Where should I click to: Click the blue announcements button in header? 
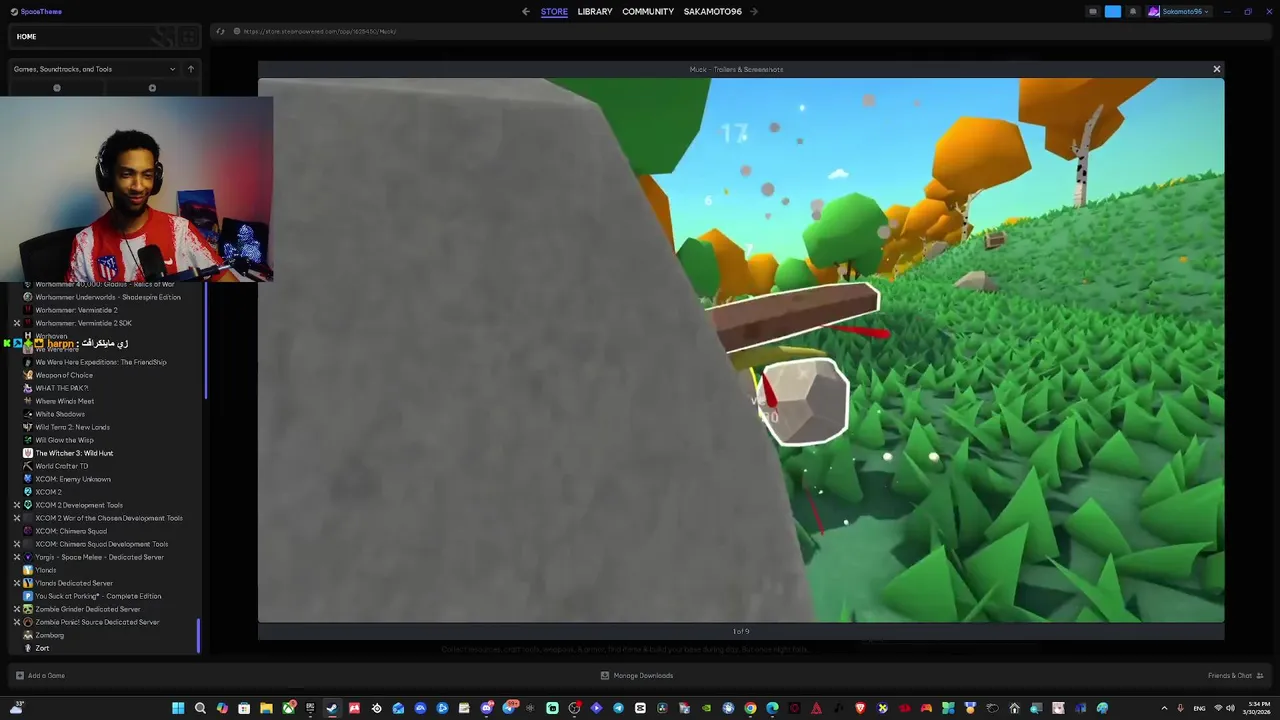[x=1113, y=12]
